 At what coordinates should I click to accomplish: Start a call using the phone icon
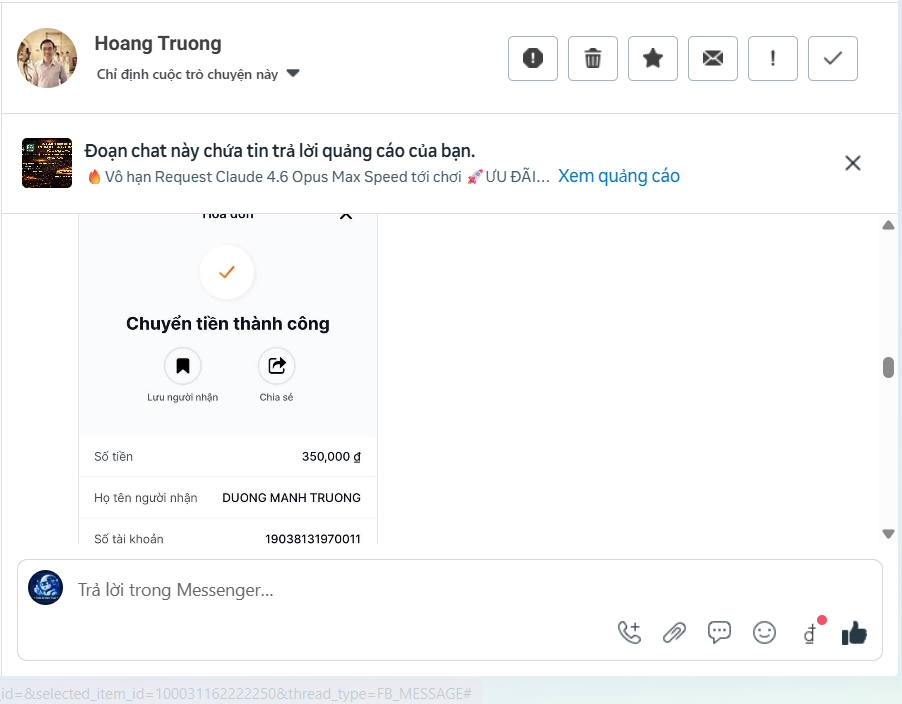(x=629, y=632)
